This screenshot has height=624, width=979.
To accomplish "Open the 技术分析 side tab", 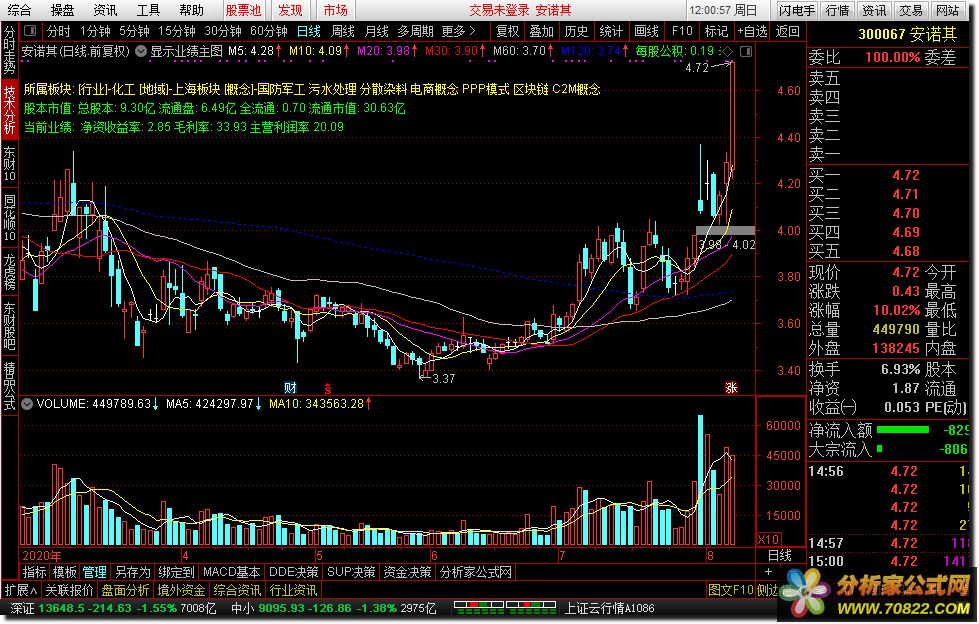I will point(9,109).
